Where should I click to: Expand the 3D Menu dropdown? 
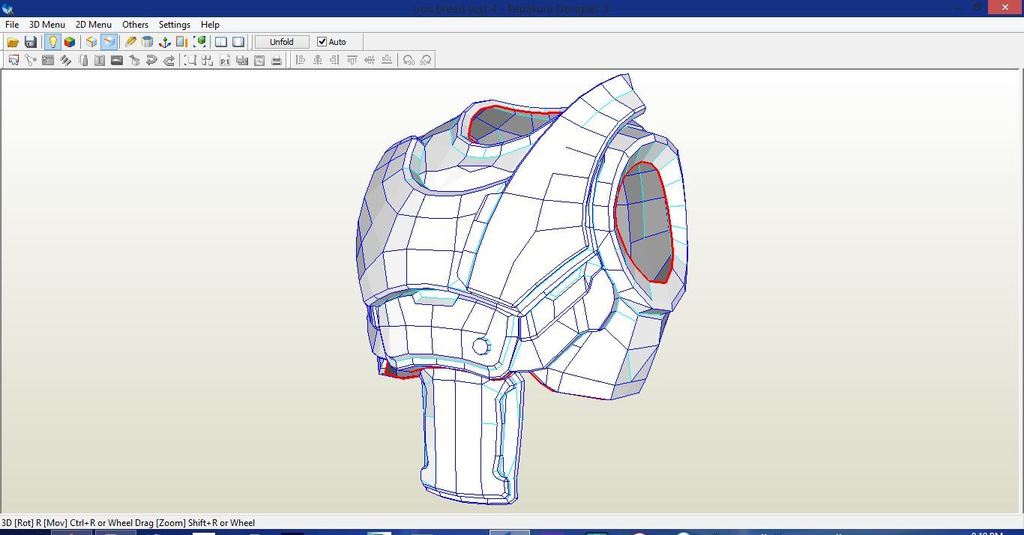tap(46, 24)
